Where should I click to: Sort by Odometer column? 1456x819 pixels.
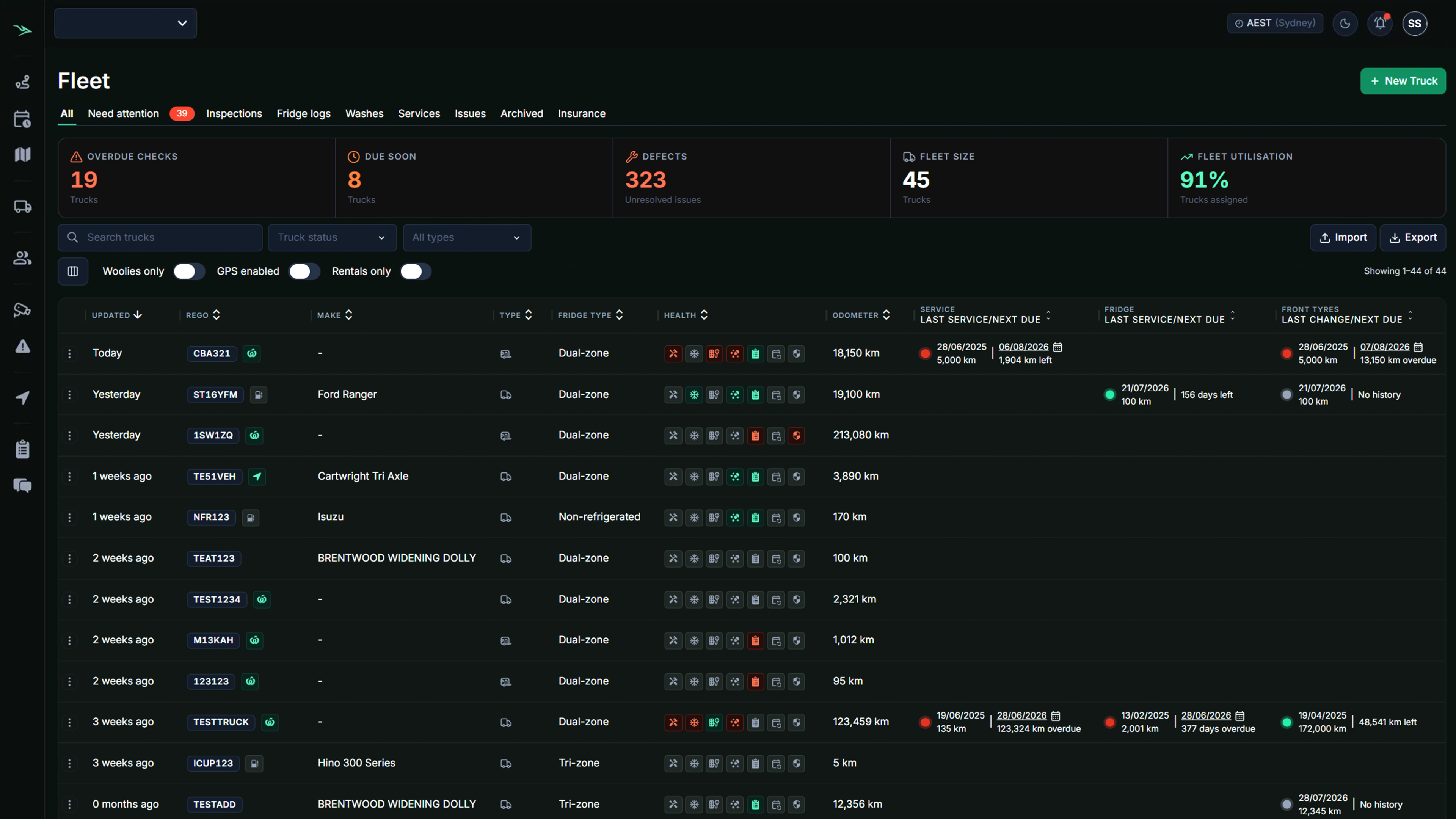pyautogui.click(x=861, y=315)
